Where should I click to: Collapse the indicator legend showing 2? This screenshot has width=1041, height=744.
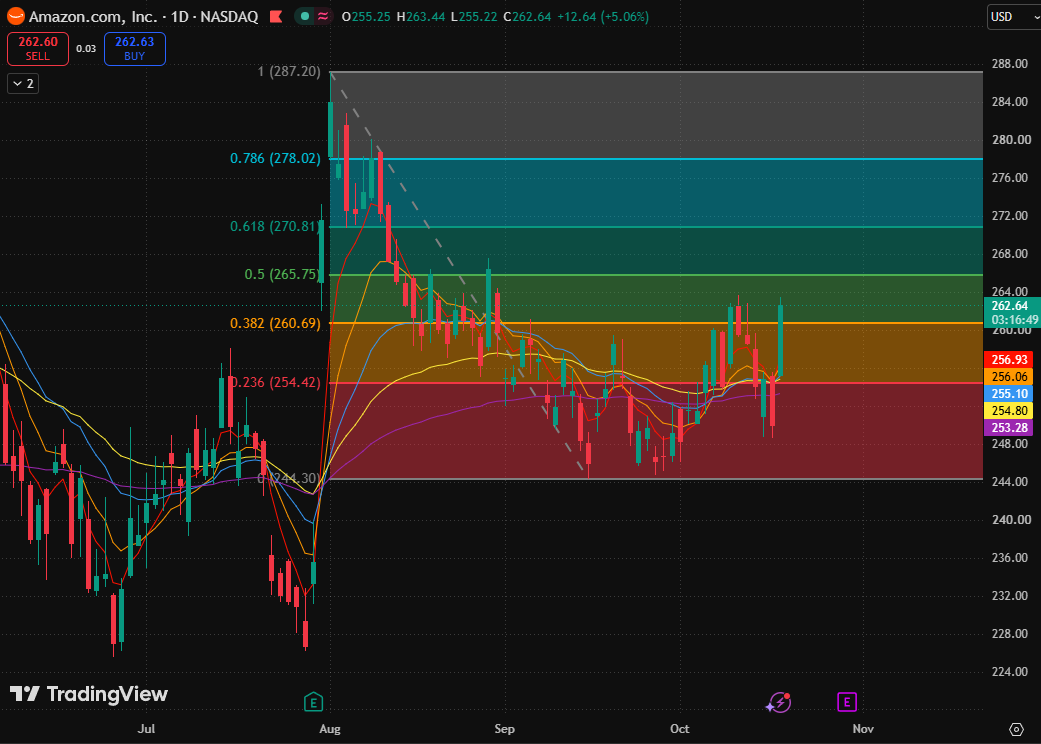(23, 84)
